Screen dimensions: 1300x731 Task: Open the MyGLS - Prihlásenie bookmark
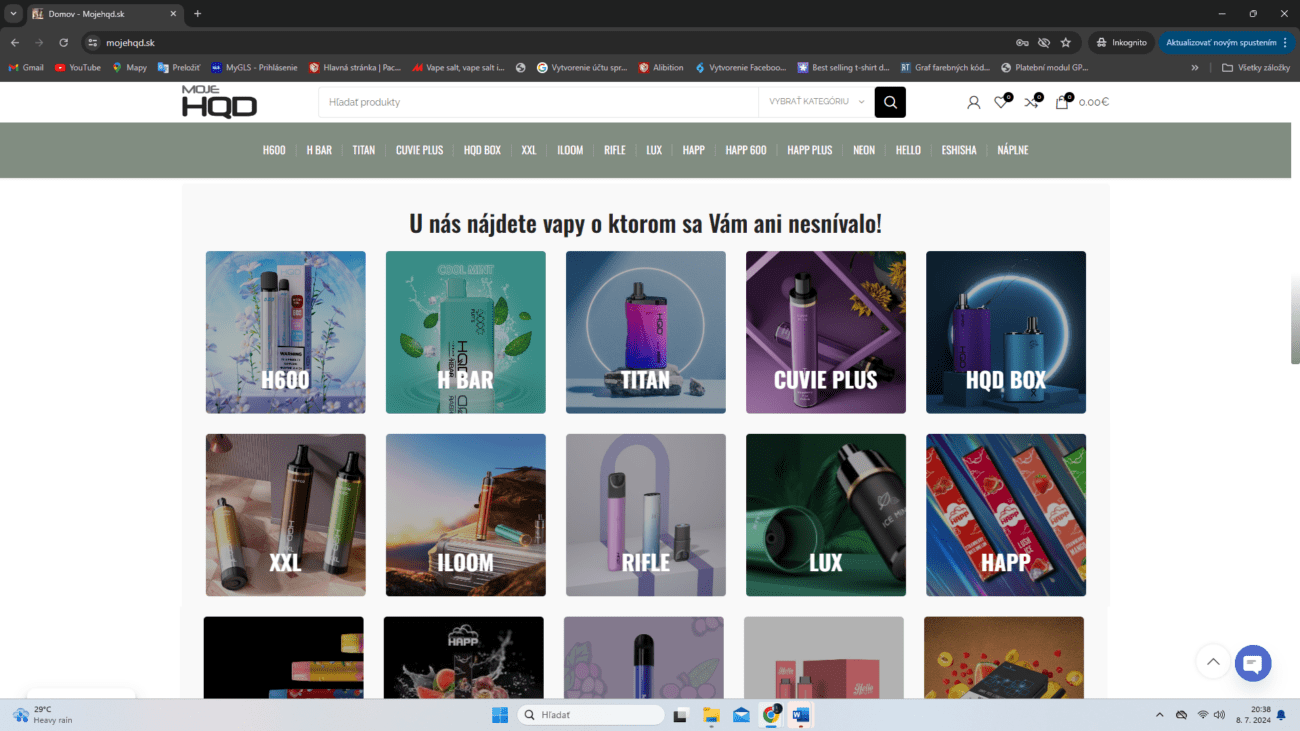pyautogui.click(x=254, y=68)
